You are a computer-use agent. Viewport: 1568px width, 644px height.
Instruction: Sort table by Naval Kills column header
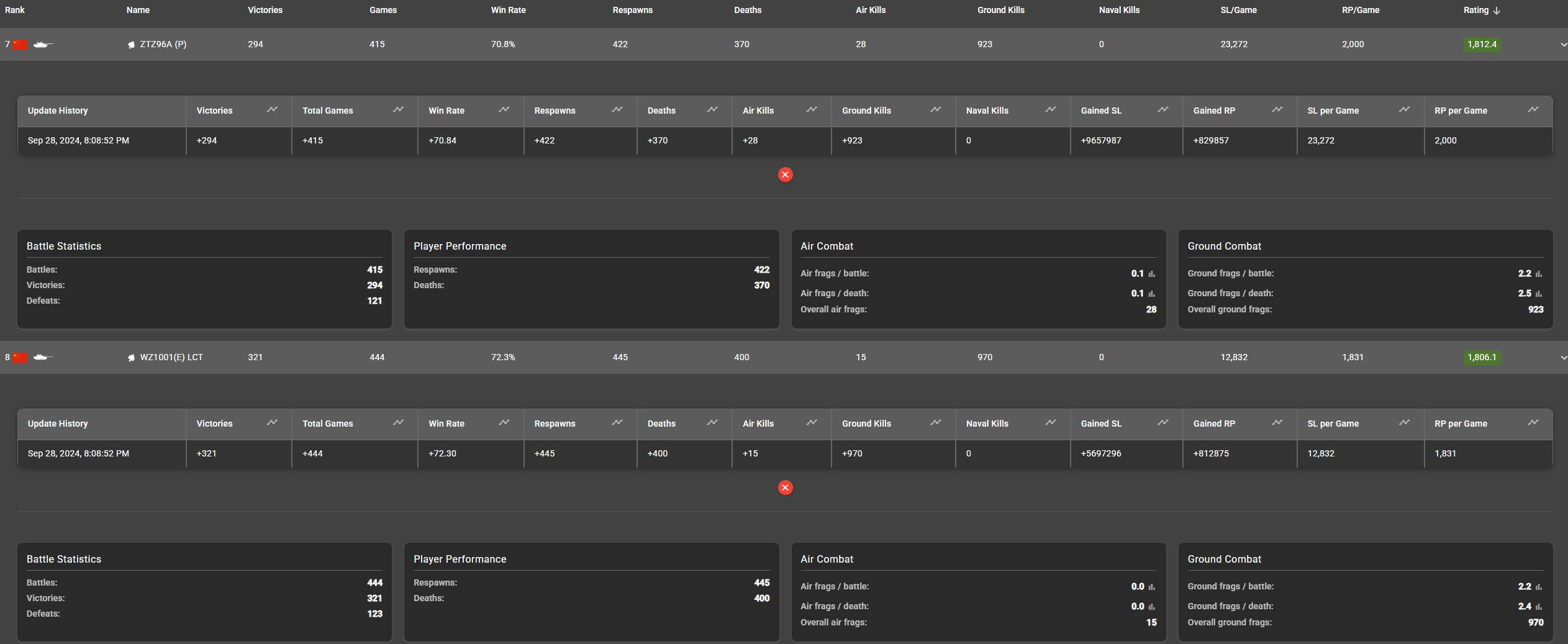click(1119, 10)
